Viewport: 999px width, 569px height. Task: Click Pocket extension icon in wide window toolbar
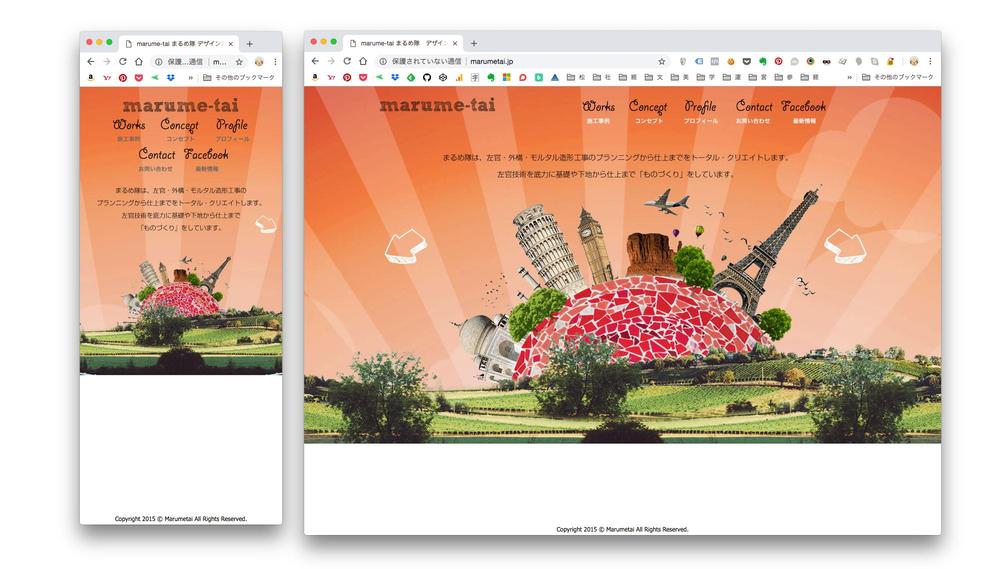[x=747, y=61]
